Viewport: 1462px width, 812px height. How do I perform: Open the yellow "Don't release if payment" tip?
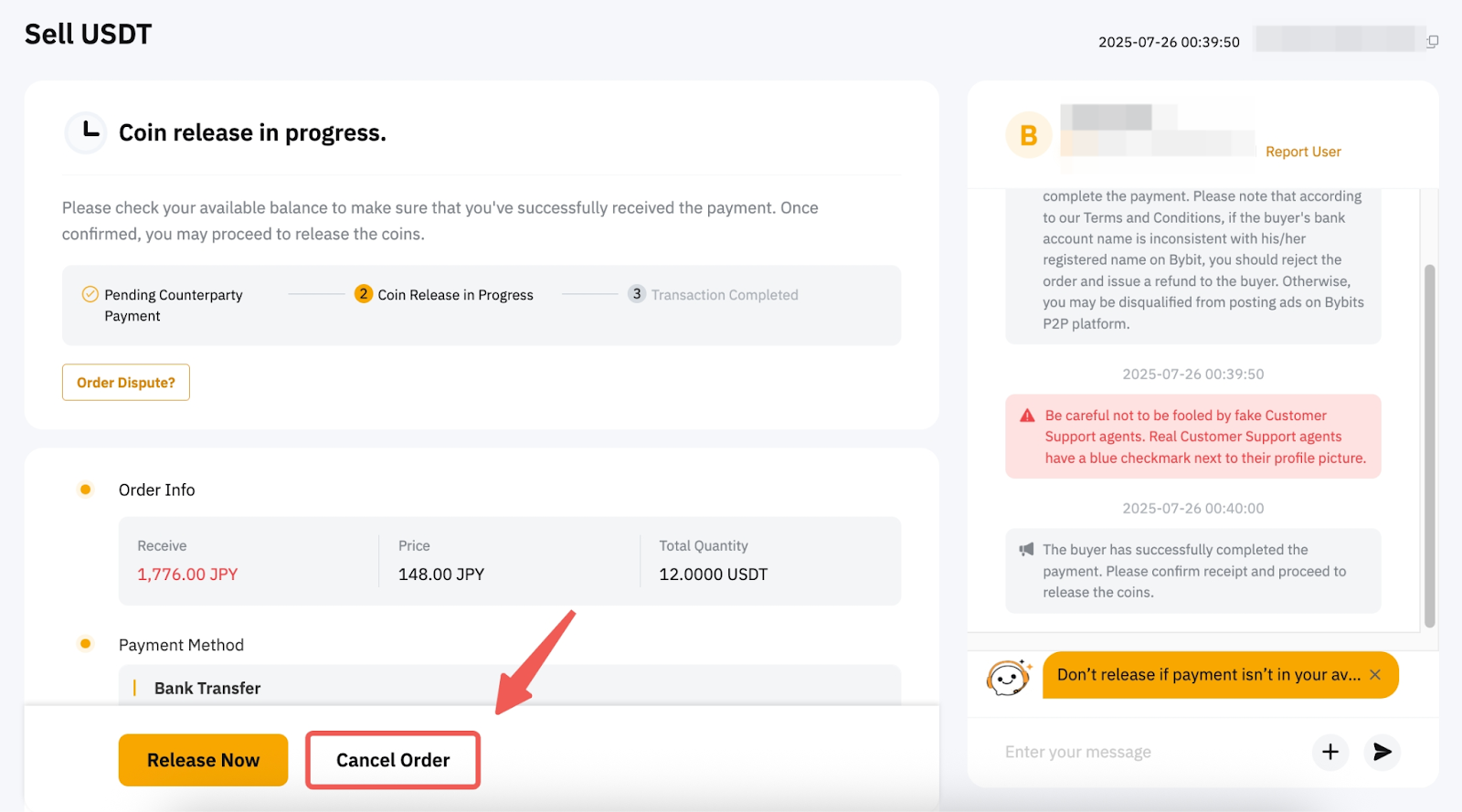point(1208,675)
